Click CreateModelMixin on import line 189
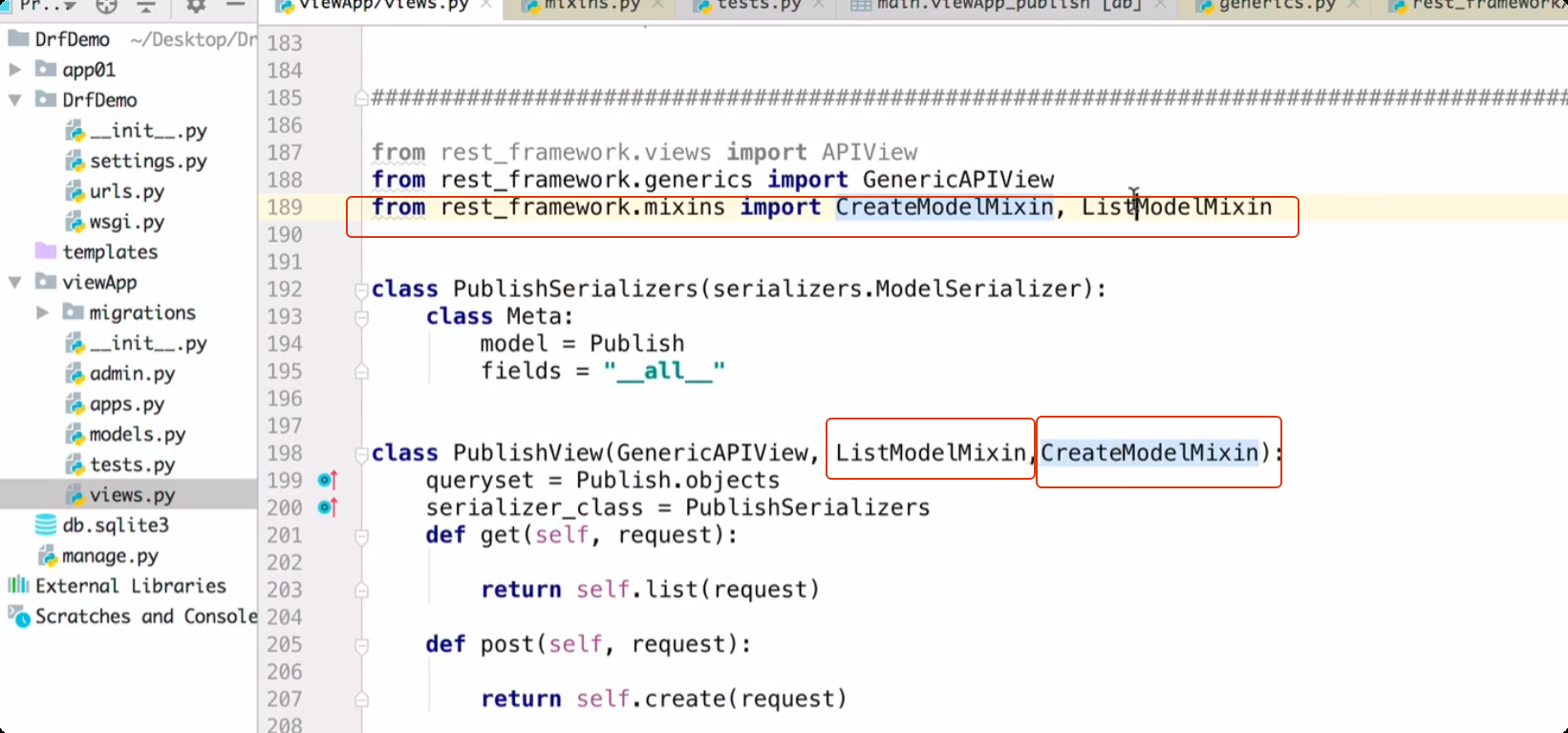This screenshot has height=733, width=1568. [x=945, y=207]
